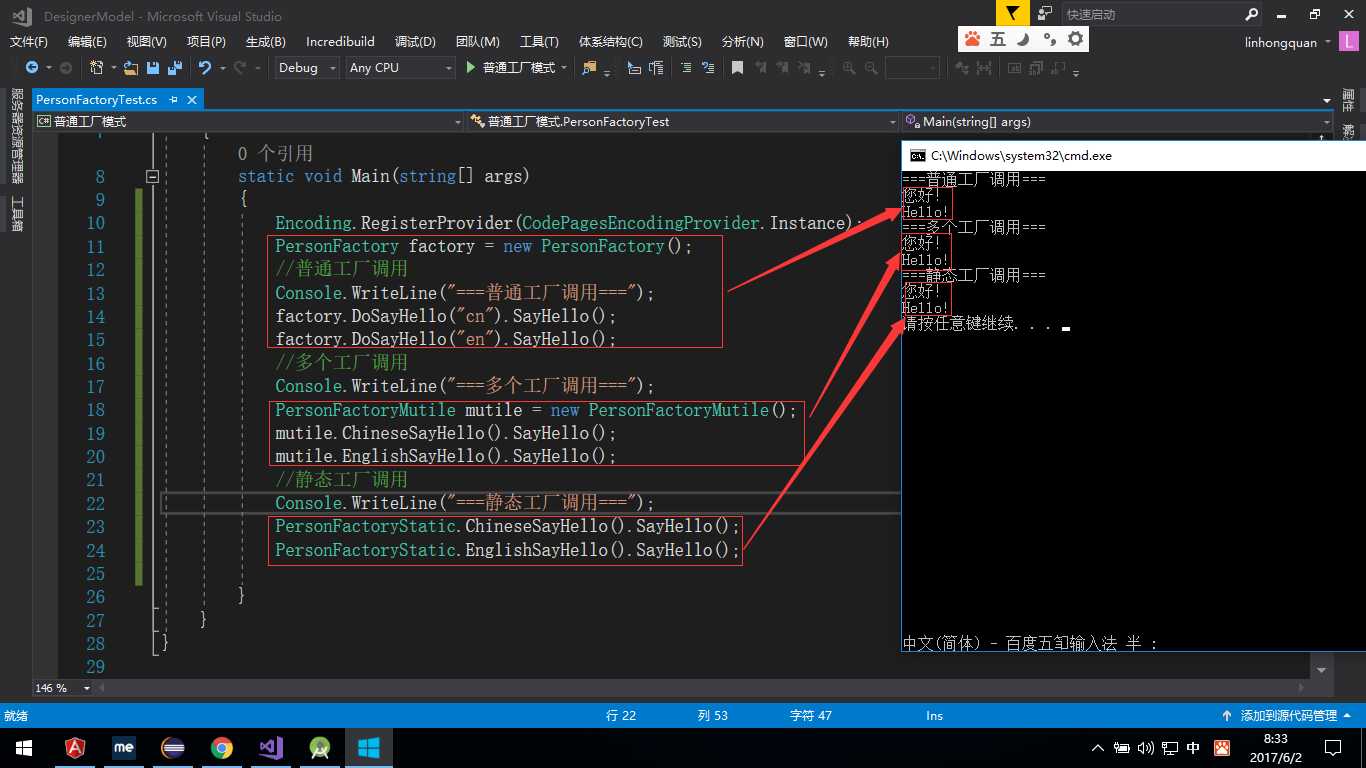The height and width of the screenshot is (768, 1366).
Task: Close the PersonFactoryTest.cs tab
Action: point(192,100)
